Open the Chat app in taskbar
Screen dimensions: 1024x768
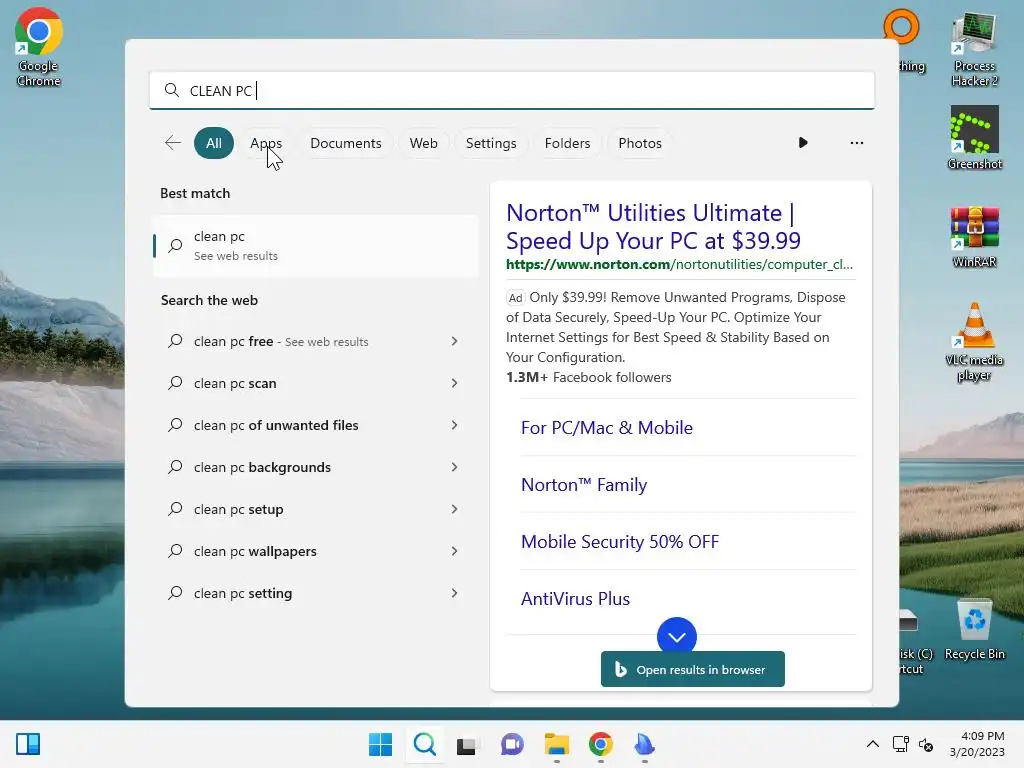point(512,744)
